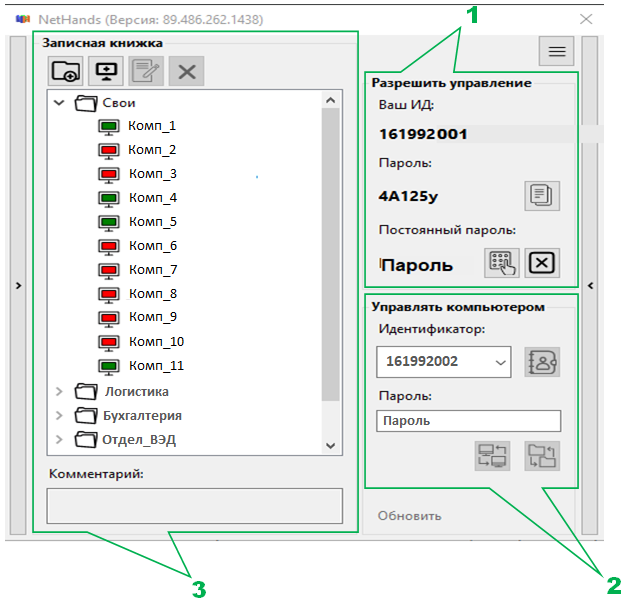Click the remote control connect icon
Screen dimensions: 638x610
point(492,455)
